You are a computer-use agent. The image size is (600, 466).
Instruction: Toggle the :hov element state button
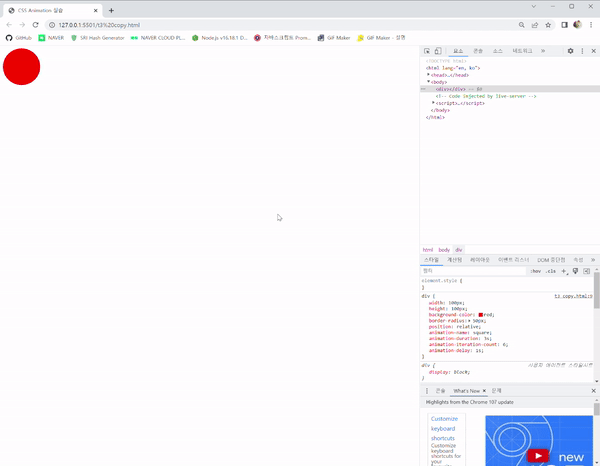(535, 271)
